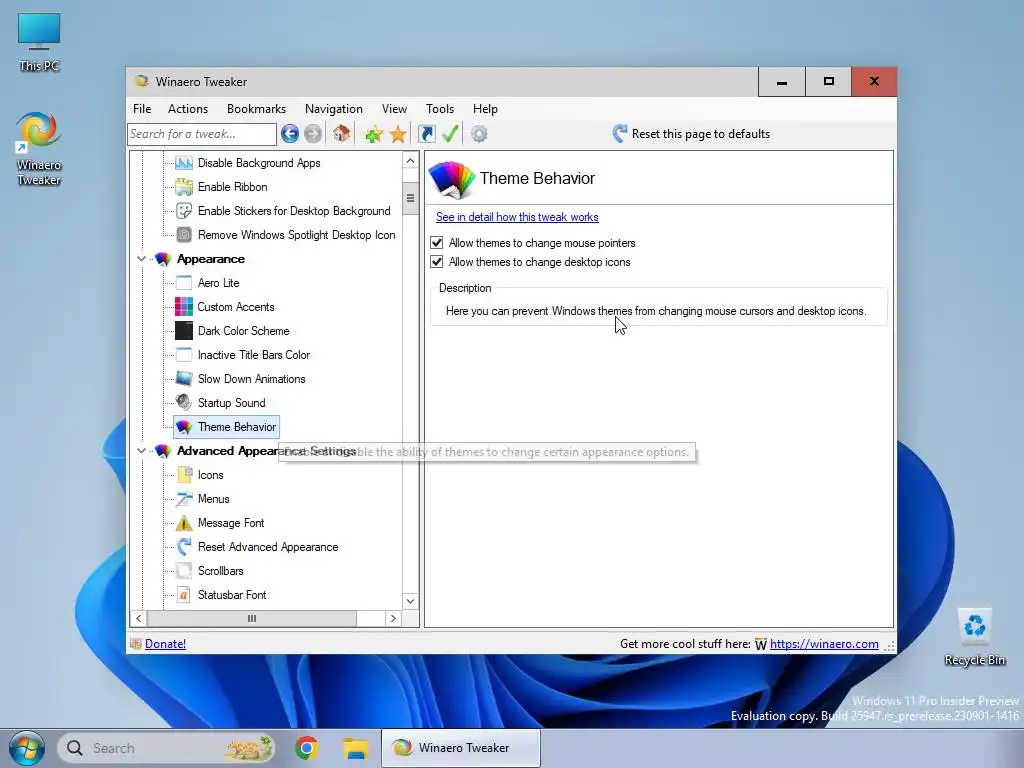Click the Dark Color Scheme black icon
The height and width of the screenshot is (768, 1024).
[184, 331]
